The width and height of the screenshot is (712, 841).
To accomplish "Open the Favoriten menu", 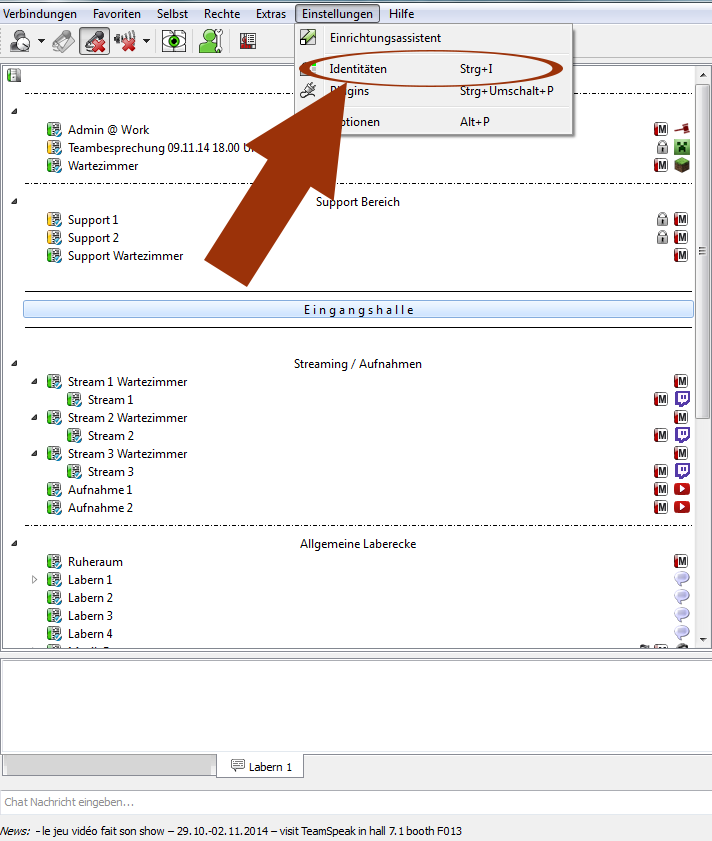I will [x=116, y=13].
